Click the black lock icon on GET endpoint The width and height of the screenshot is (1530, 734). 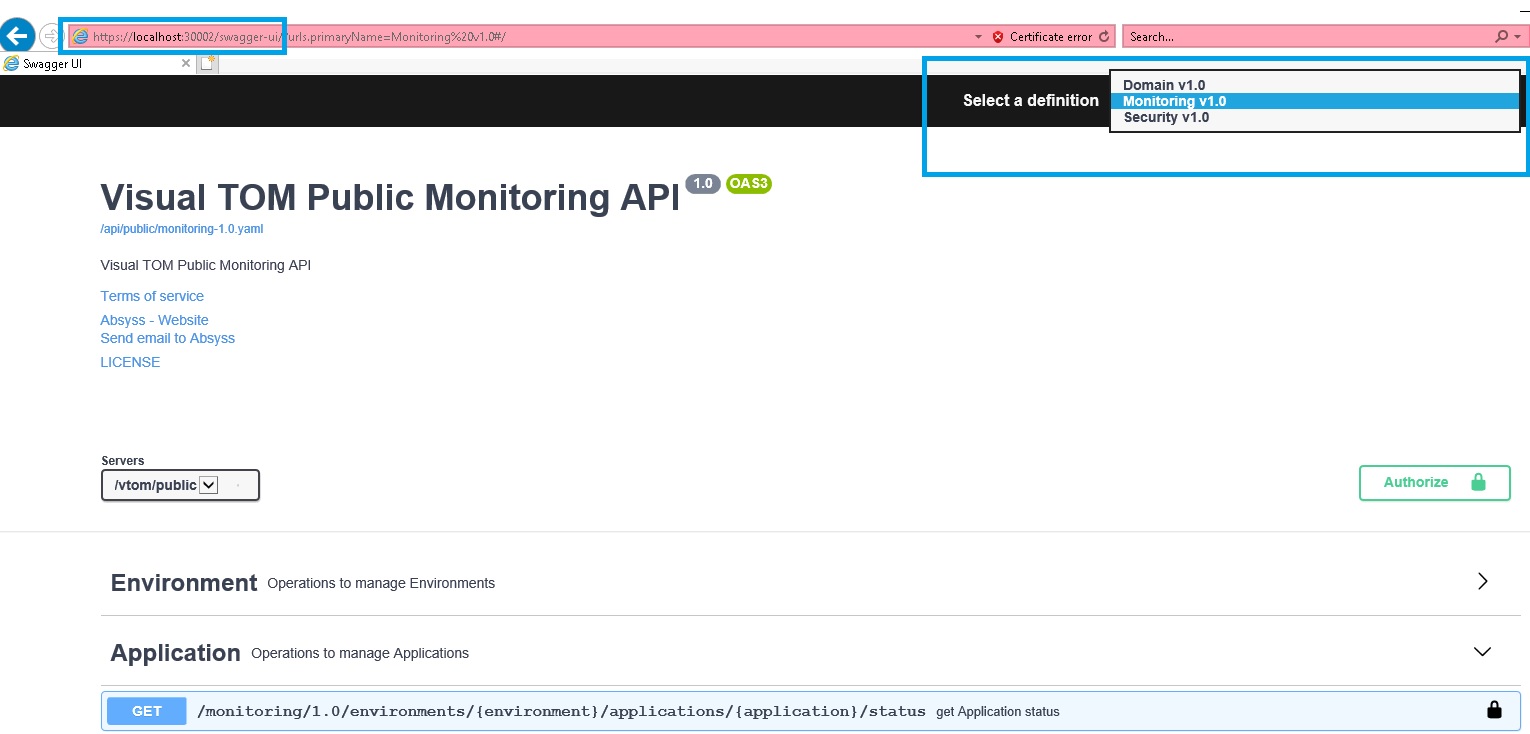1494,710
